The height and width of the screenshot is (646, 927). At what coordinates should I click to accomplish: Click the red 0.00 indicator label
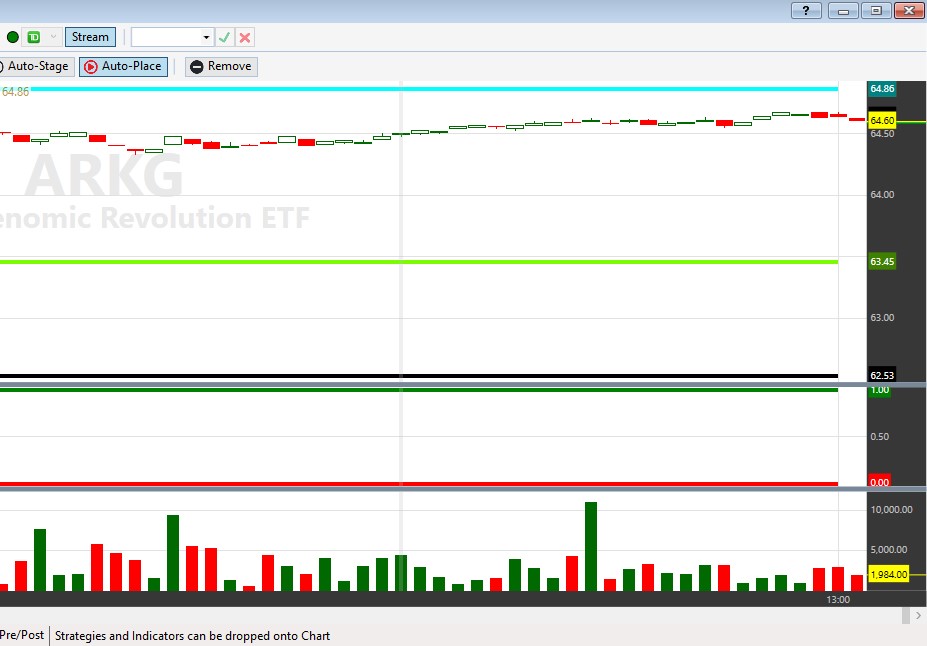click(880, 482)
